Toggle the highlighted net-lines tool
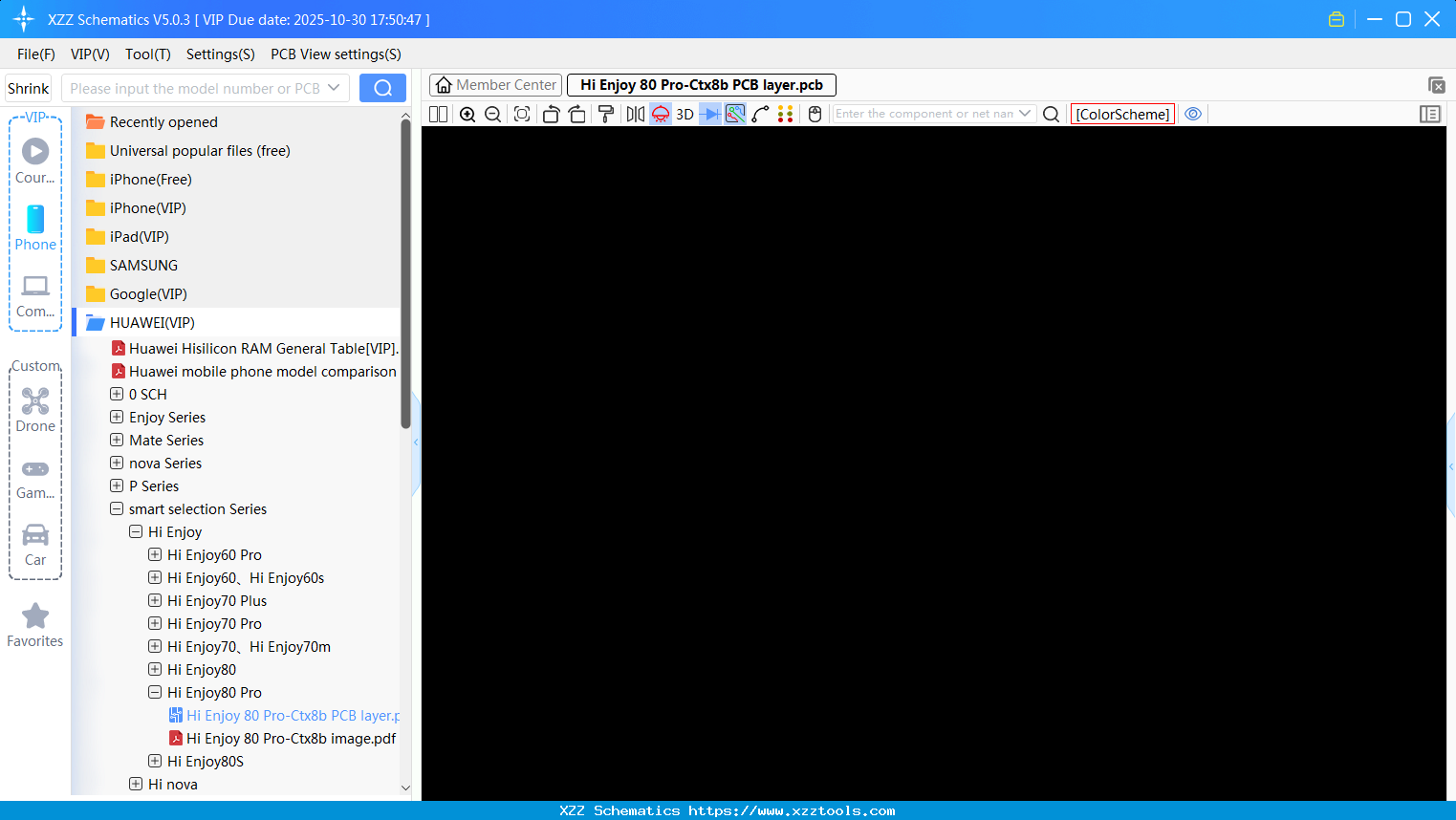The height and width of the screenshot is (820, 1456). [735, 114]
